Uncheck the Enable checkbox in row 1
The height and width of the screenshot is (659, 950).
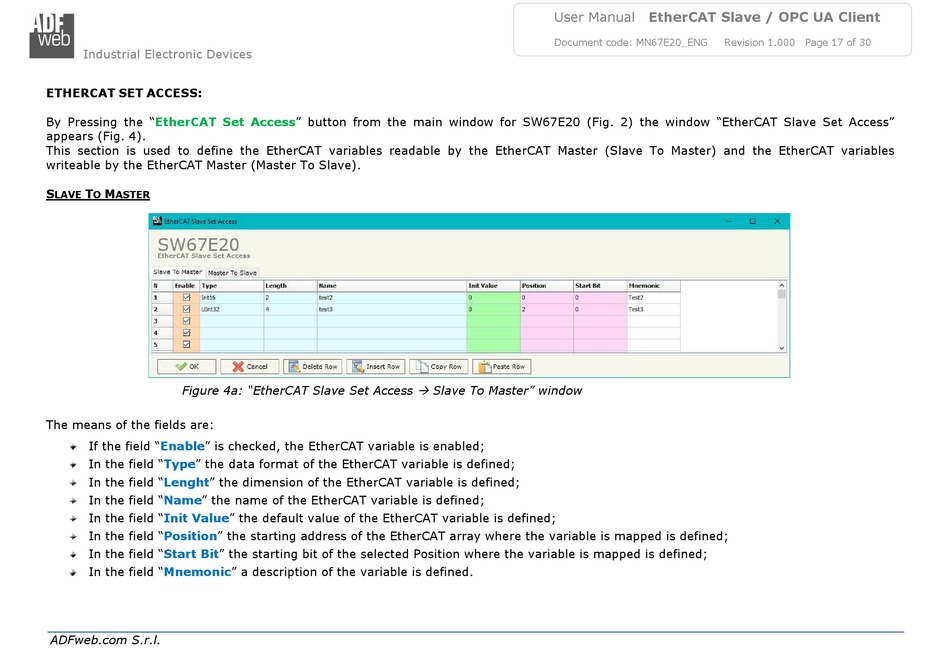[x=186, y=298]
